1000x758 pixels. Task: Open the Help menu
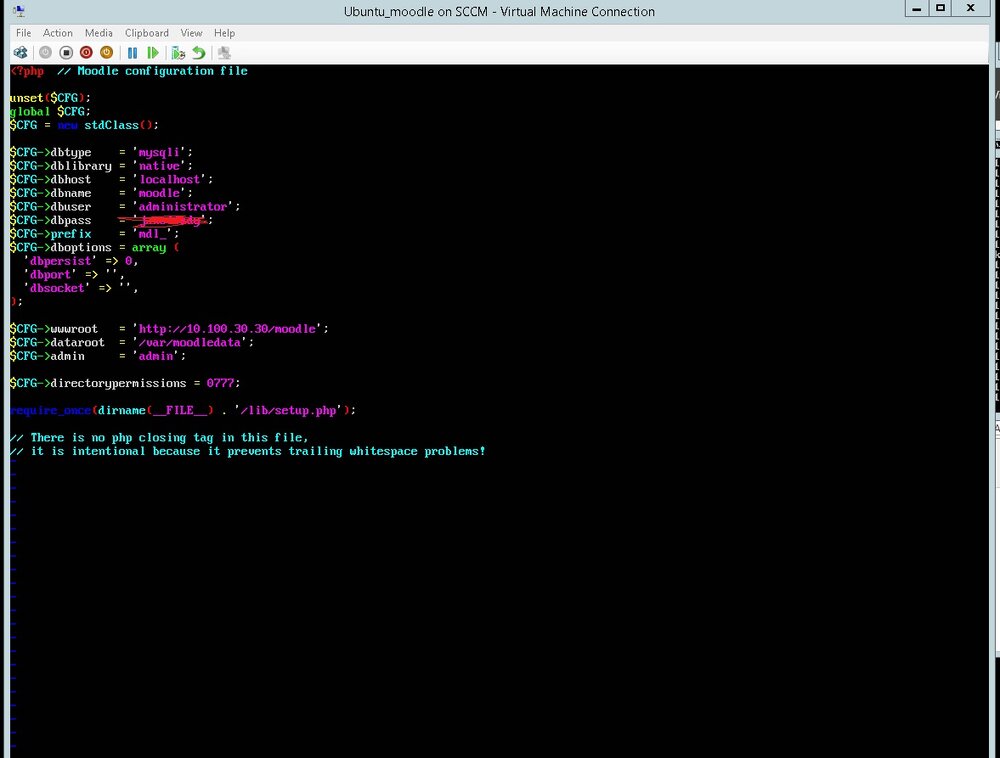click(224, 33)
